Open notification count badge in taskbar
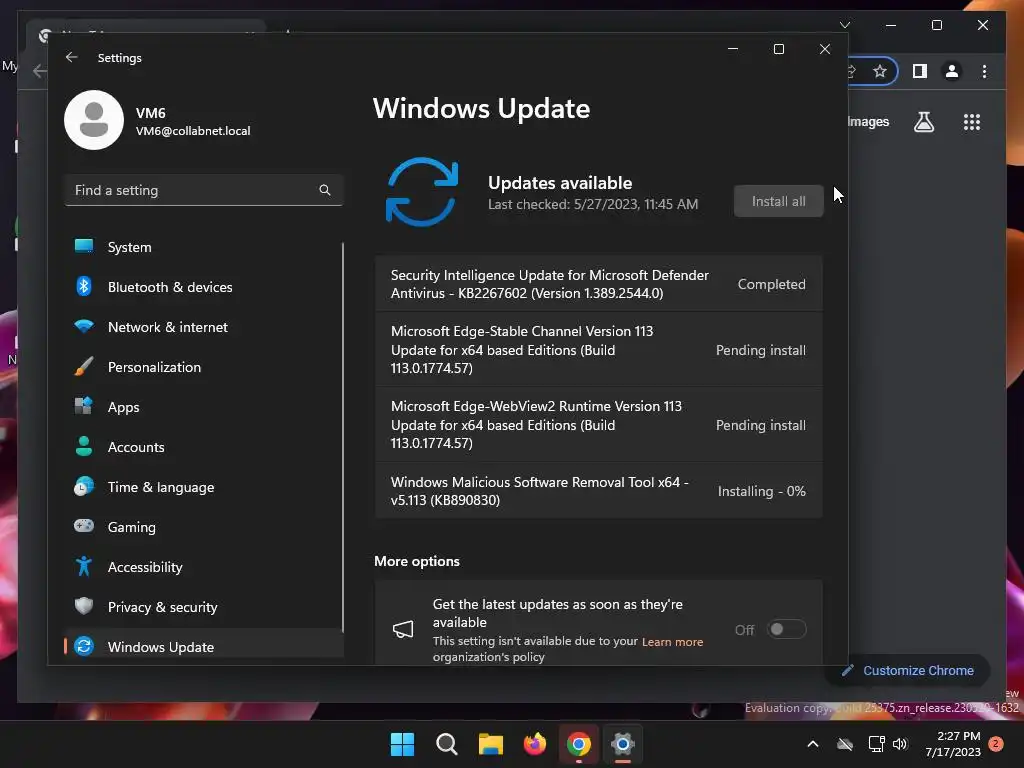The height and width of the screenshot is (768, 1024). click(x=996, y=744)
